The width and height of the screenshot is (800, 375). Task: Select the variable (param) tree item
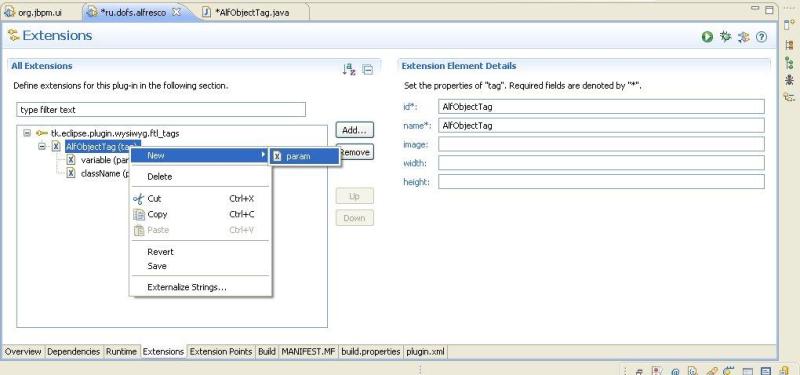[104, 160]
